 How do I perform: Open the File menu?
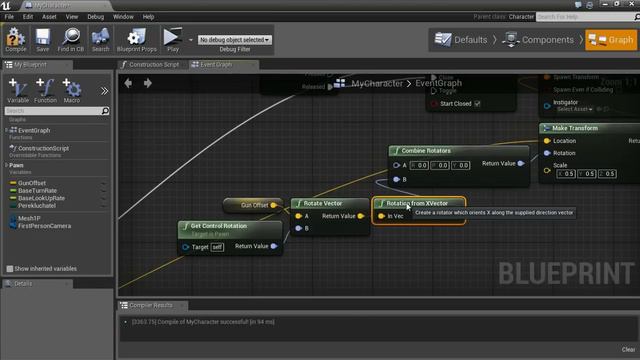pos(9,17)
